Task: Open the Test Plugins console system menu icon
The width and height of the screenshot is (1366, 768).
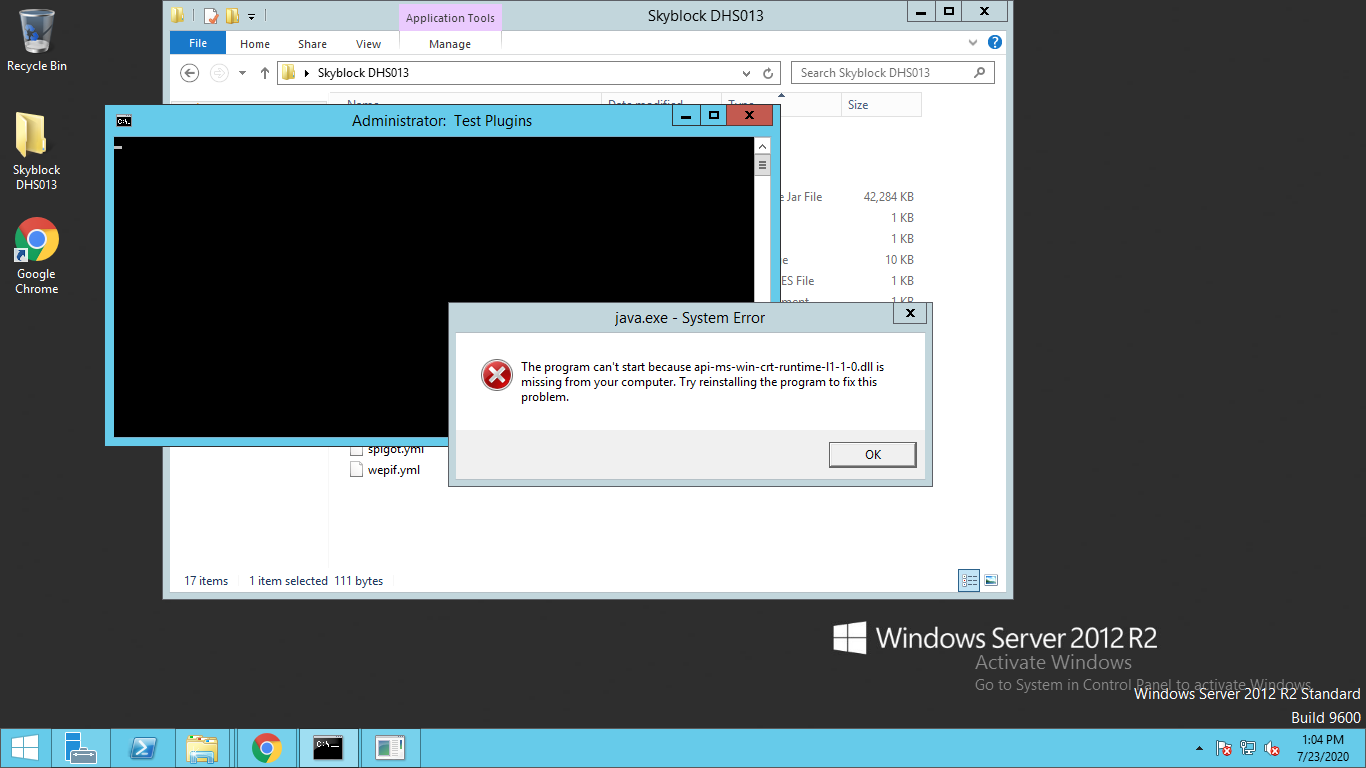Action: tap(123, 121)
